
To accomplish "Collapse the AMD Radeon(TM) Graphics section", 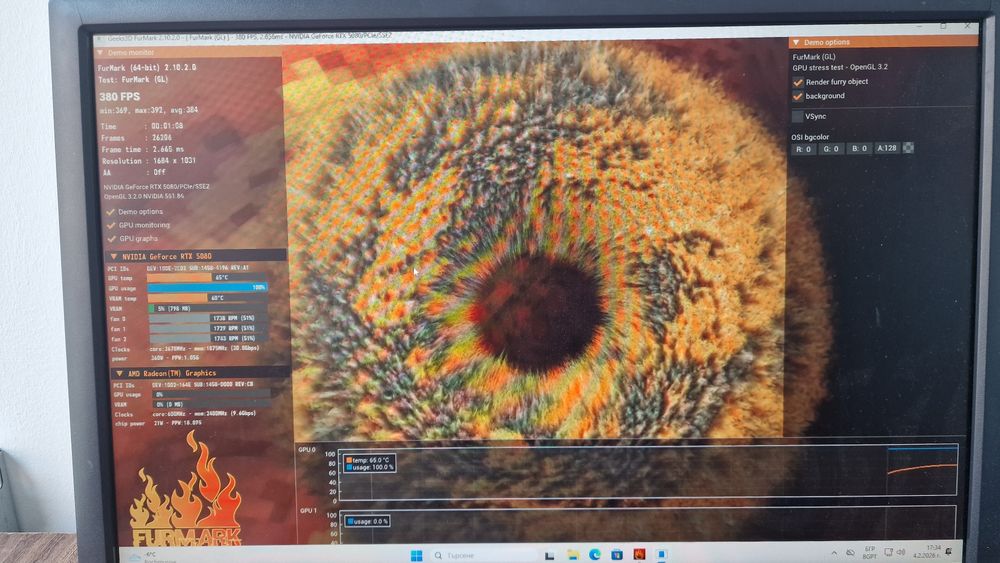I will [200, 373].
